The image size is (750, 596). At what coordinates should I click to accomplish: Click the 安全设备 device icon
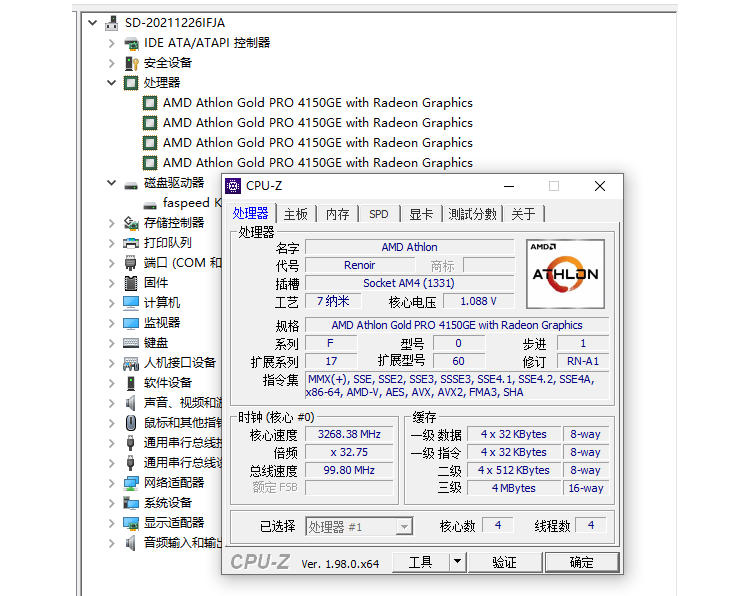click(131, 63)
